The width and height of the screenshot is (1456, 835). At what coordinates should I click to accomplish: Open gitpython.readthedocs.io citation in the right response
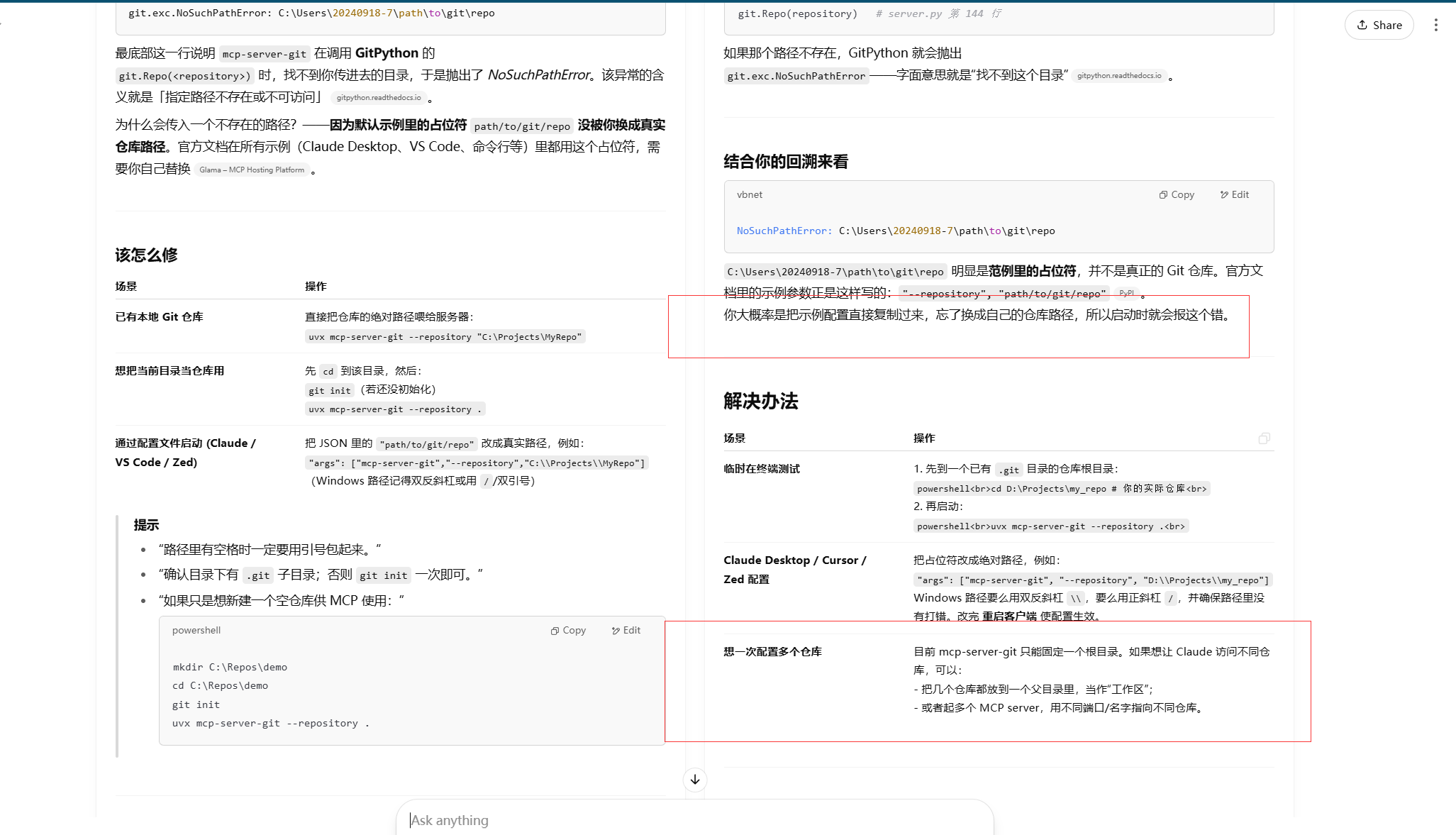[1119, 76]
